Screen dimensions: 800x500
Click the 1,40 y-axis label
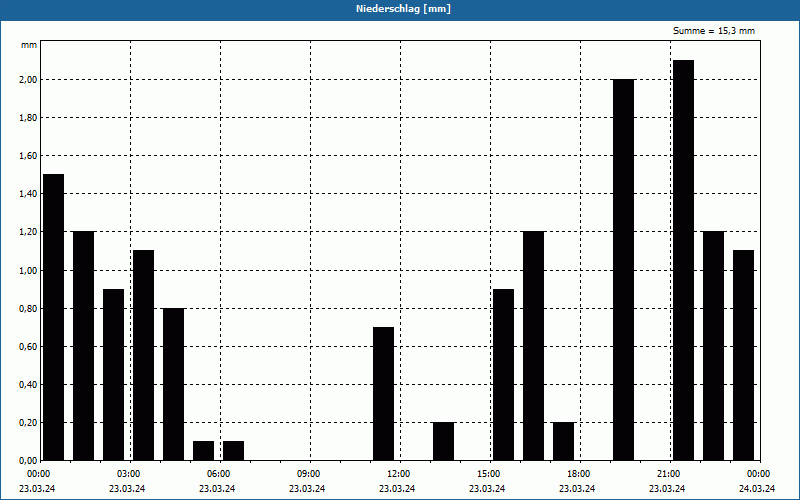click(x=28, y=194)
